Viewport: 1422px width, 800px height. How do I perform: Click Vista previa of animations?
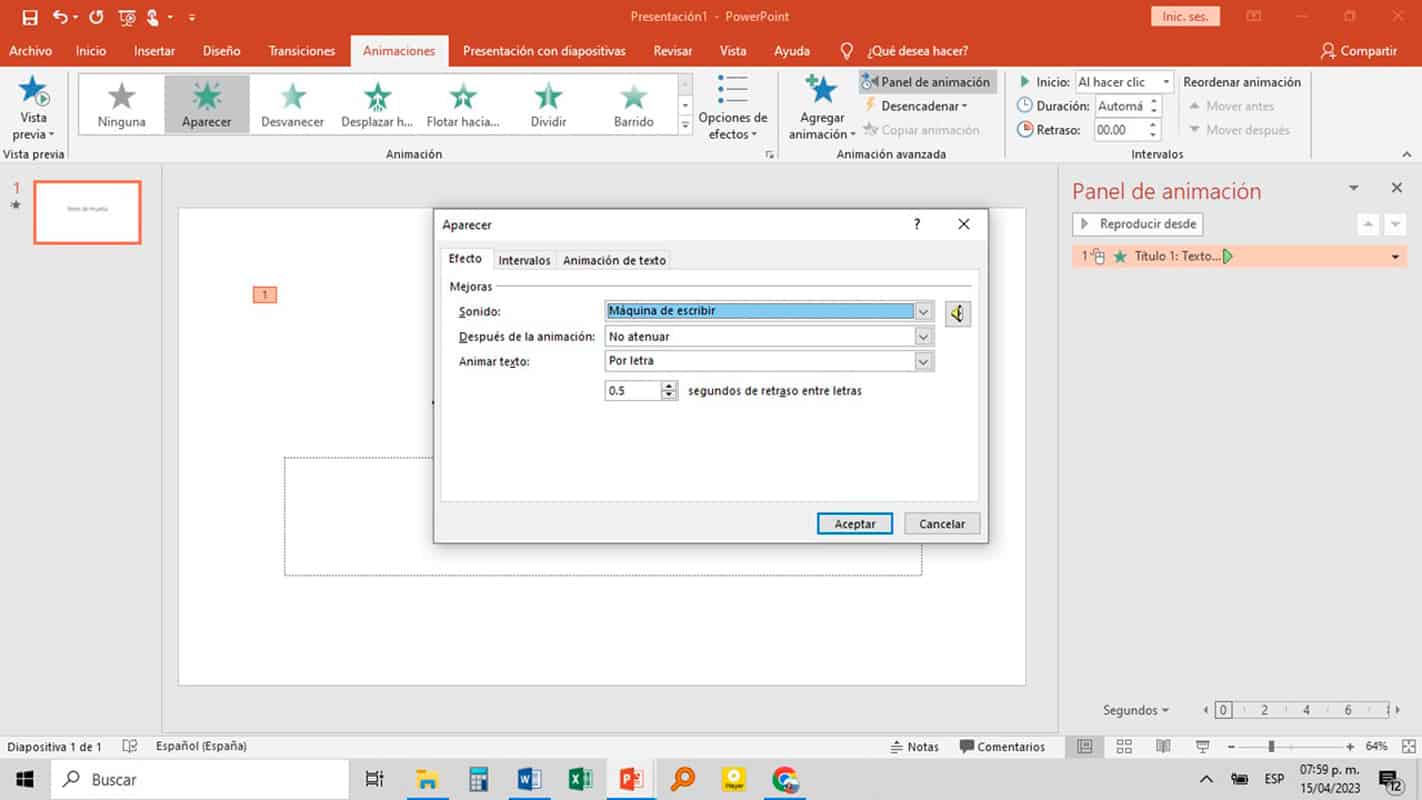[34, 107]
